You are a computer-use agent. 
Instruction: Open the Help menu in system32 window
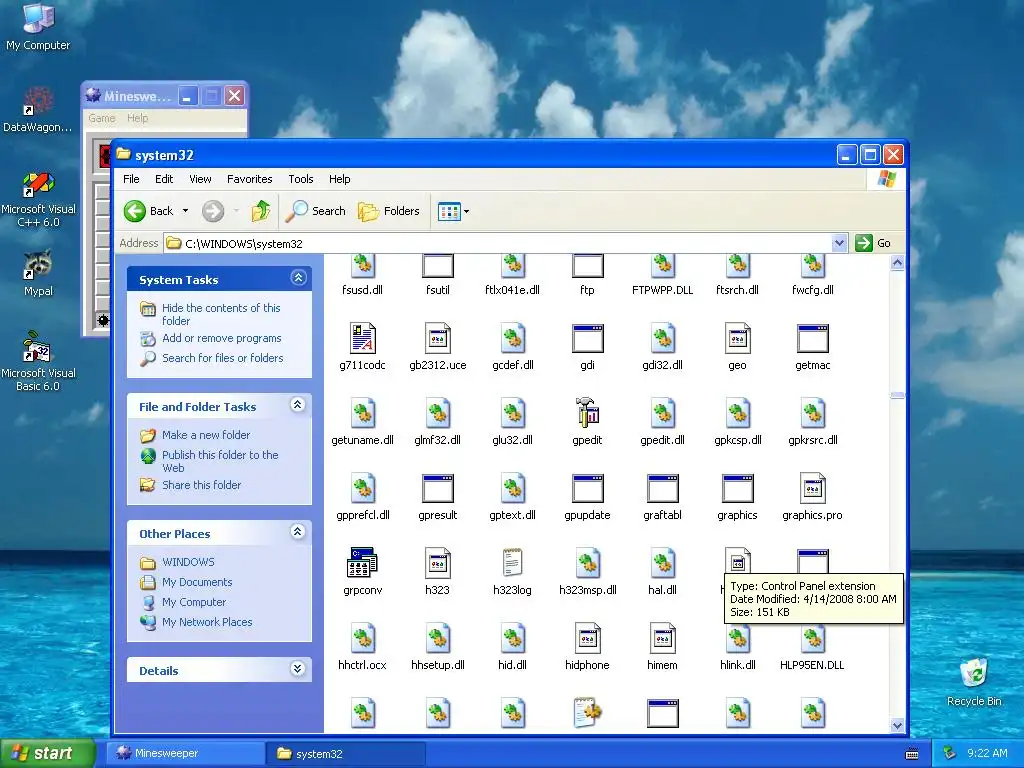(x=340, y=179)
